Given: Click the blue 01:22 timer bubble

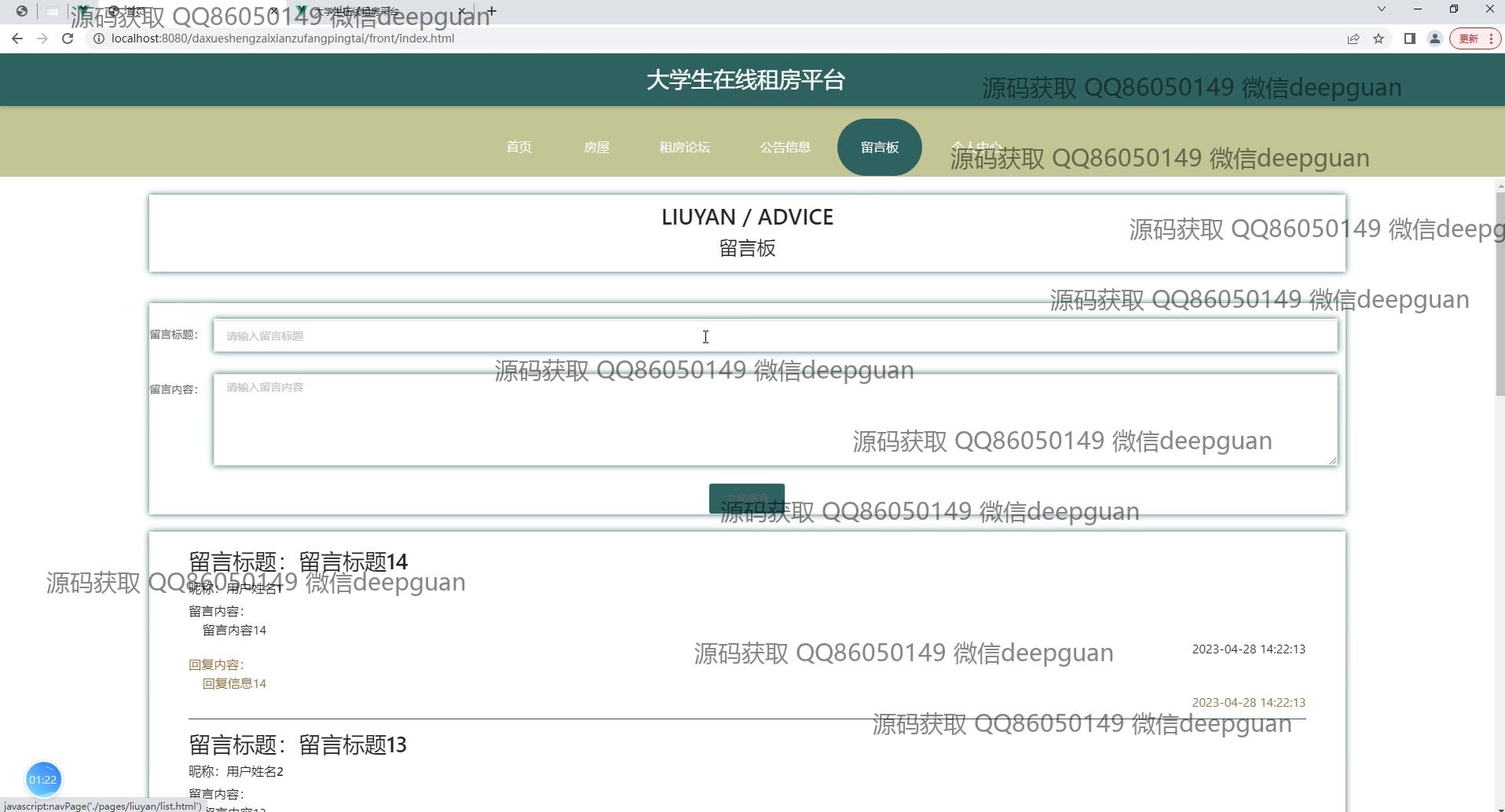Looking at the screenshot, I should [x=43, y=780].
